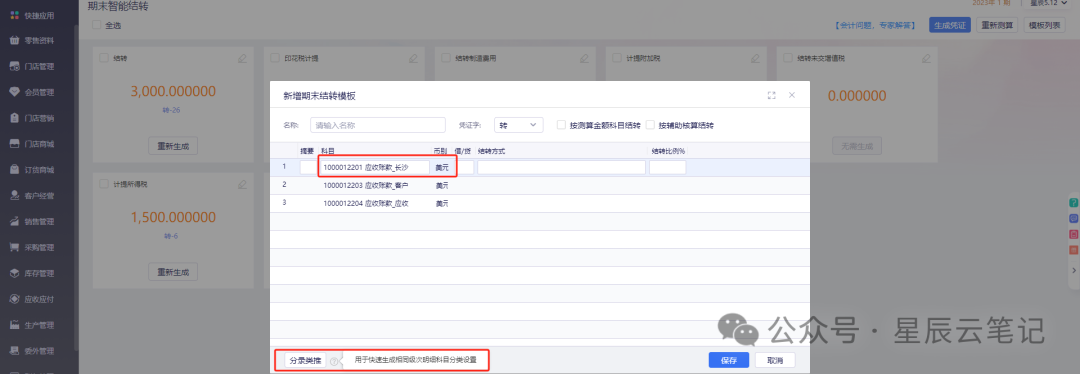
Task: Open the 凭证字 dropdown showing 转
Action: pyautogui.click(x=519, y=125)
